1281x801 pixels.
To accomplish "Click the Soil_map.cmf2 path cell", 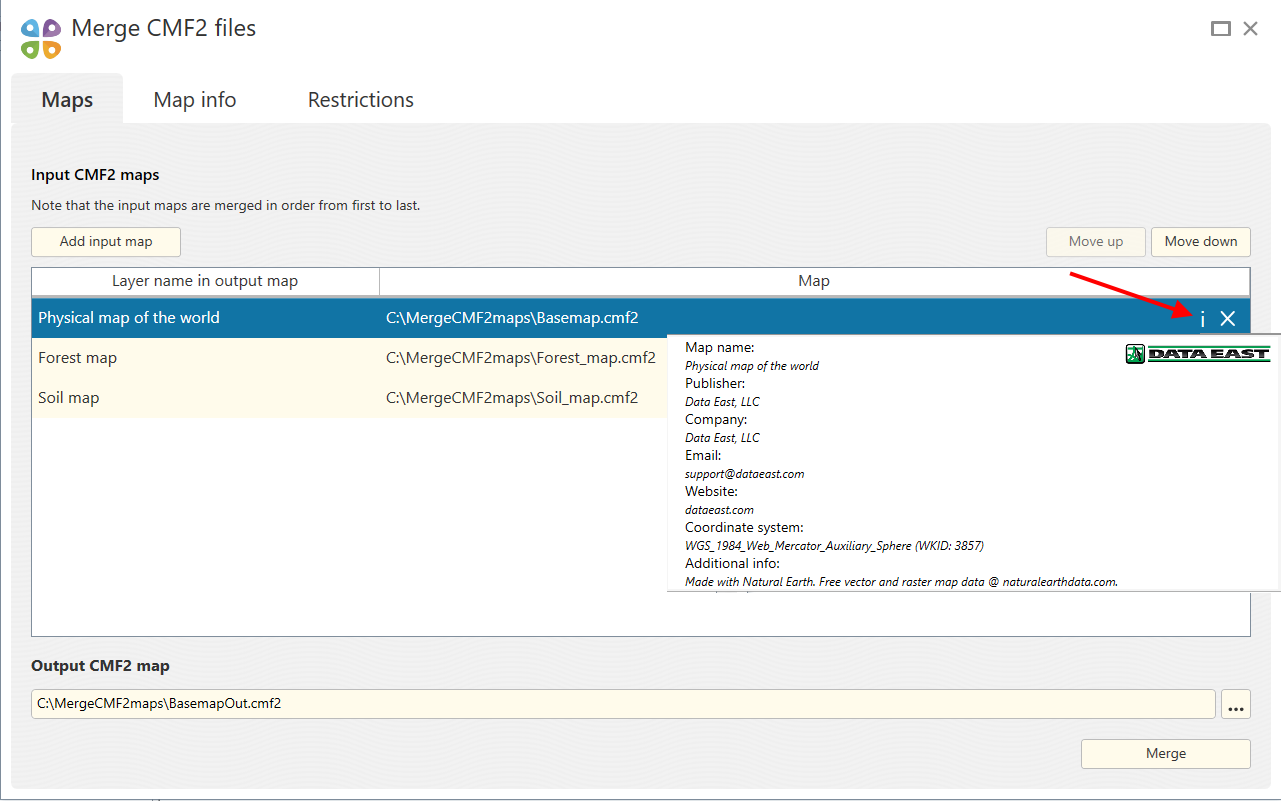I will (512, 398).
